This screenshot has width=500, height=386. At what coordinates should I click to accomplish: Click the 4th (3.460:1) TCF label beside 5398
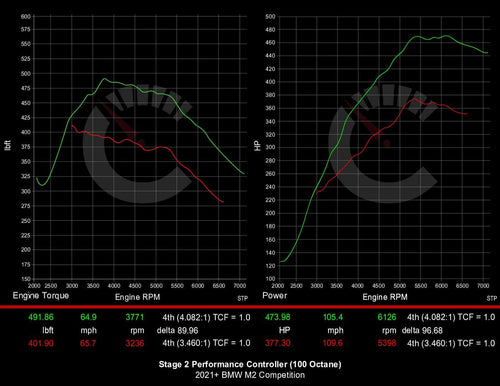tap(451, 343)
